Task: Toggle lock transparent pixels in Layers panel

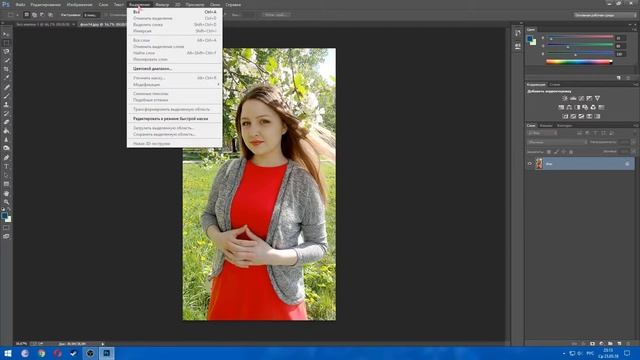Action: pos(549,152)
